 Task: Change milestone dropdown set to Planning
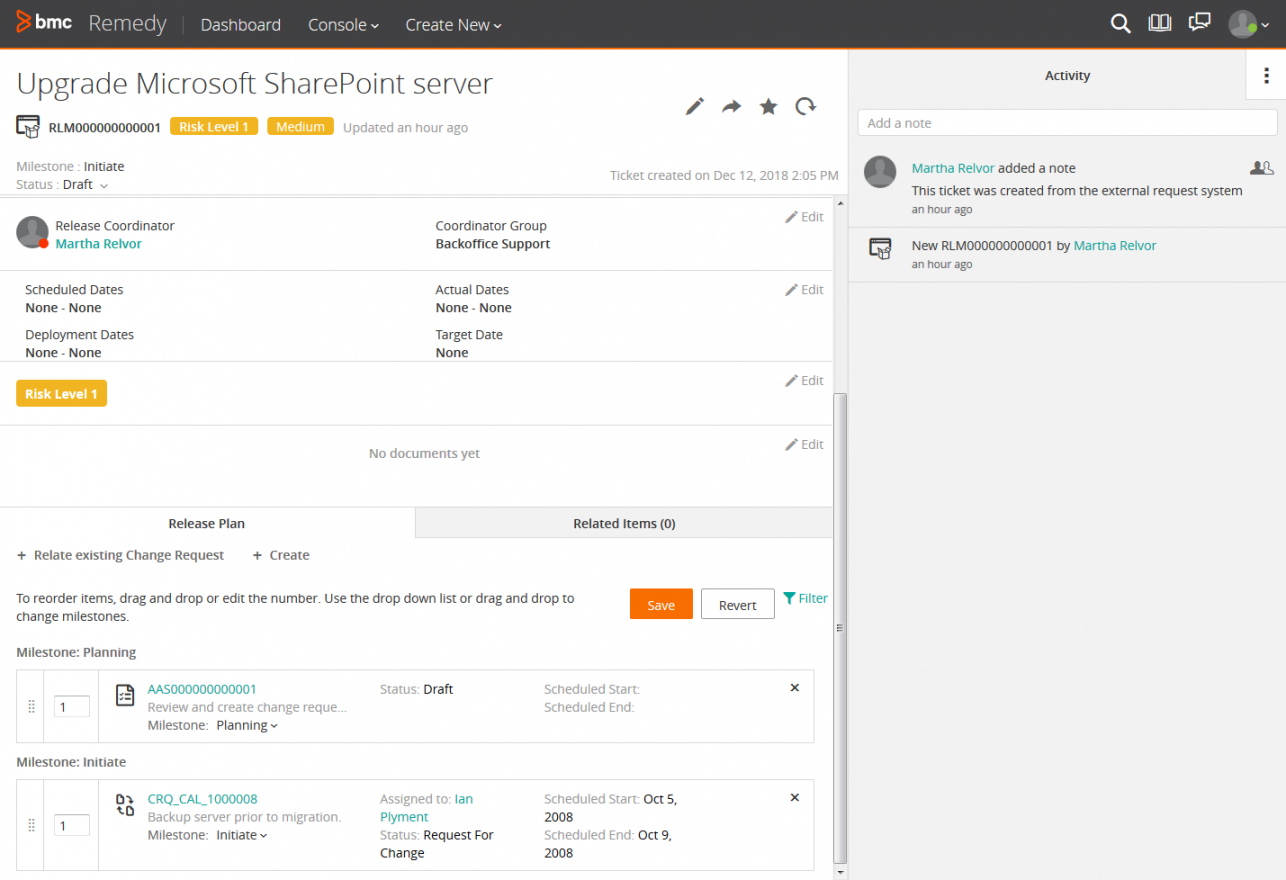[247, 726]
